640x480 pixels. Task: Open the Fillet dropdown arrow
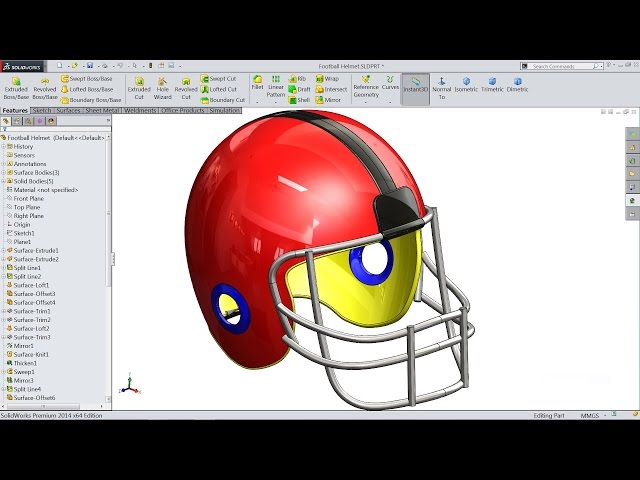(x=257, y=102)
